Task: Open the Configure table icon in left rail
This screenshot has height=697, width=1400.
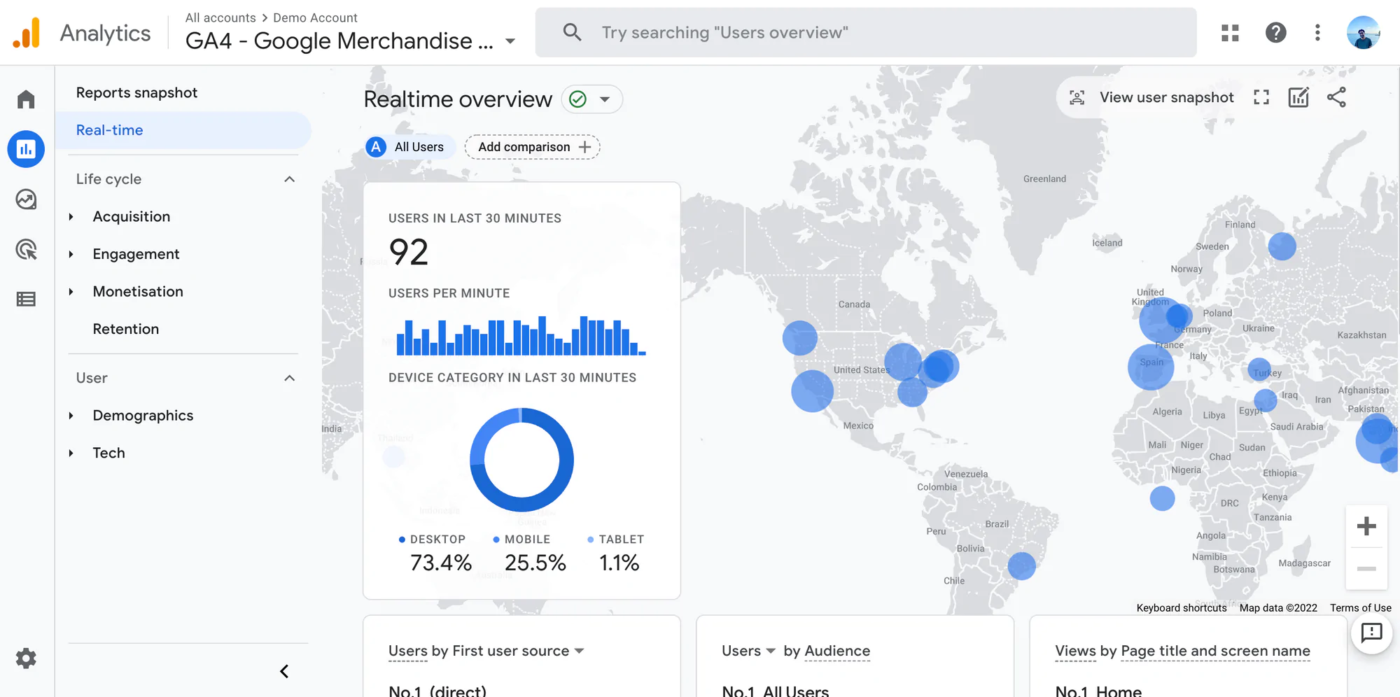Action: [x=26, y=299]
